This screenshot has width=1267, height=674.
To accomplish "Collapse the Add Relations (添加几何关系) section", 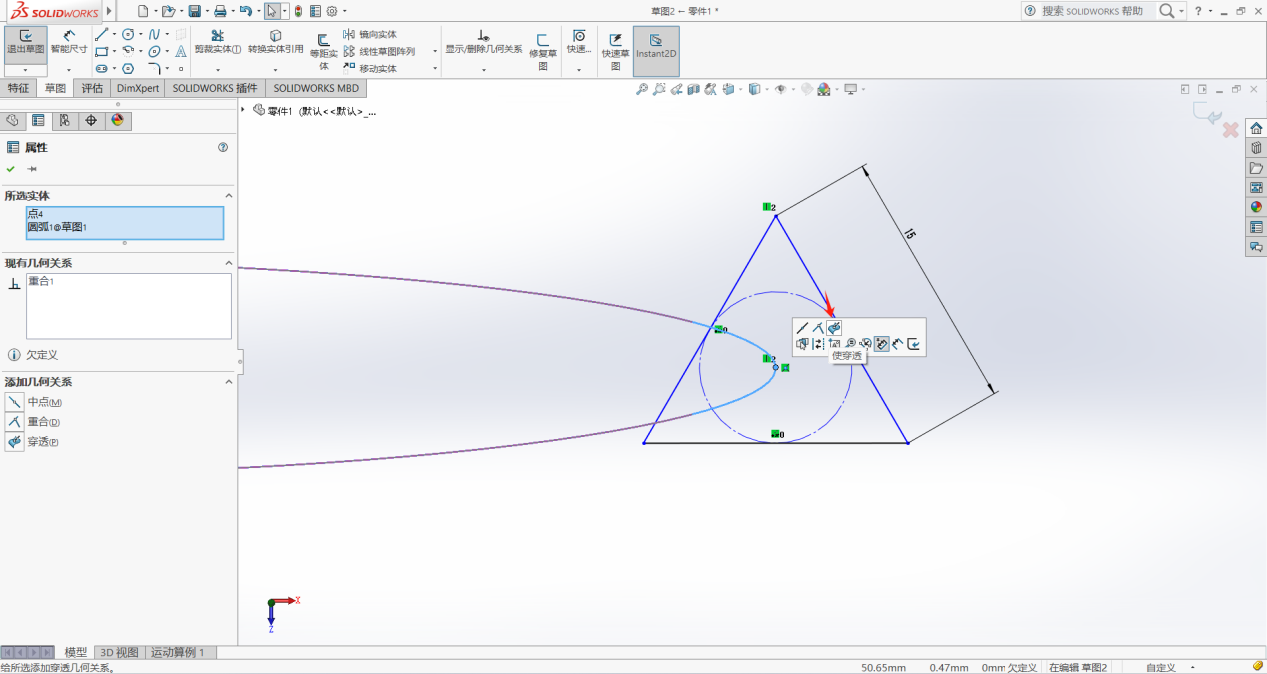I will coord(228,382).
